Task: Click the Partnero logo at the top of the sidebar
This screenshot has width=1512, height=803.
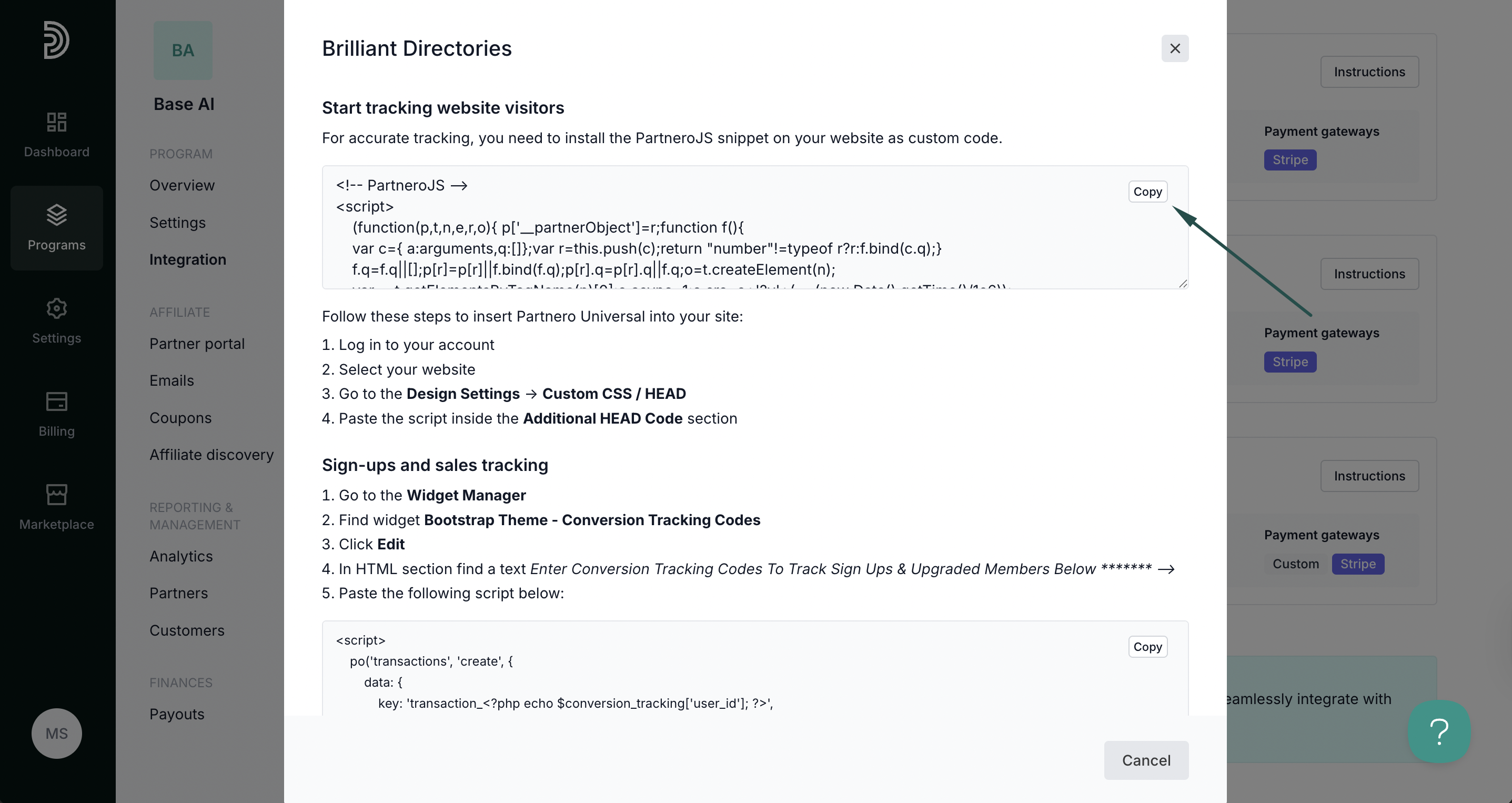Action: point(56,40)
